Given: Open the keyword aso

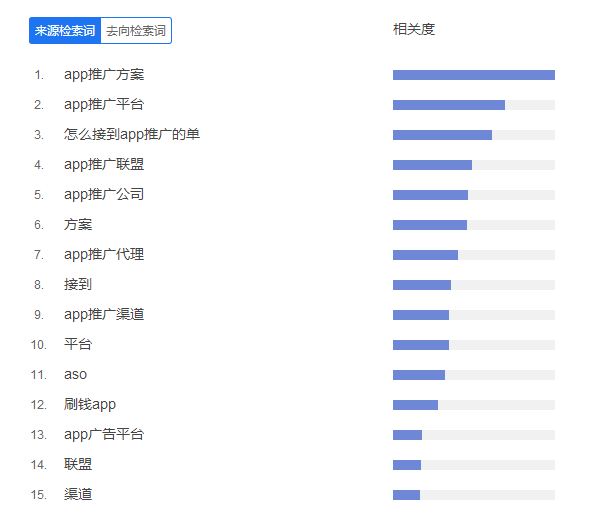Looking at the screenshot, I should (x=76, y=374).
